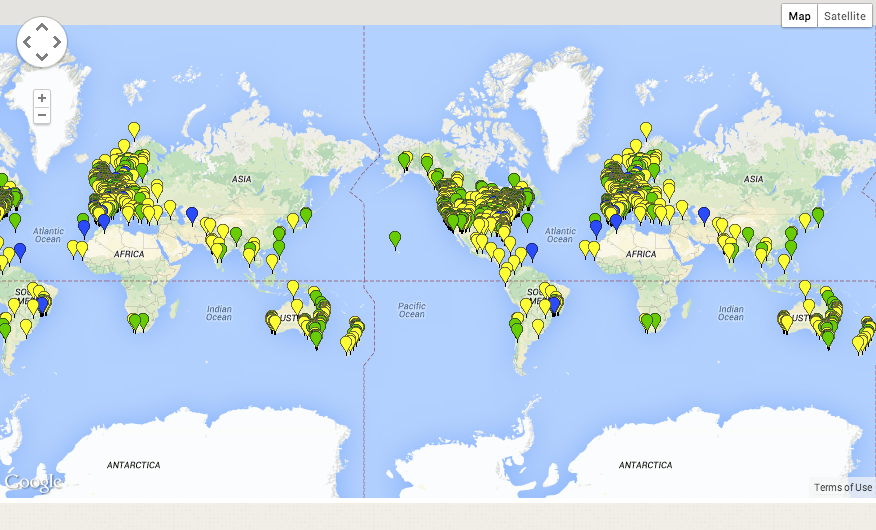Pan the map right with the right arrow
This screenshot has width=876, height=530.
coord(57,42)
